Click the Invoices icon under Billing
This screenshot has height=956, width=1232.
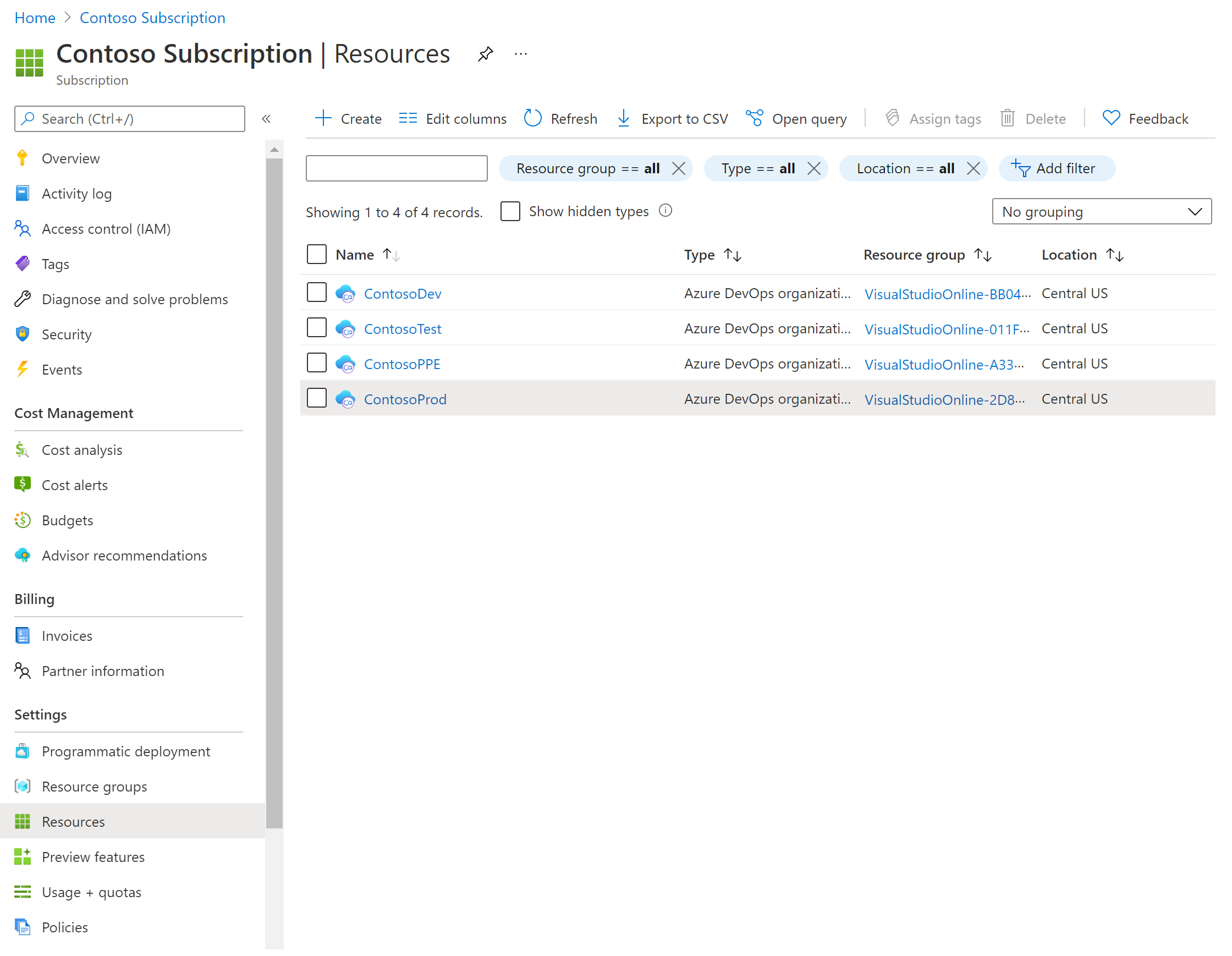point(22,636)
